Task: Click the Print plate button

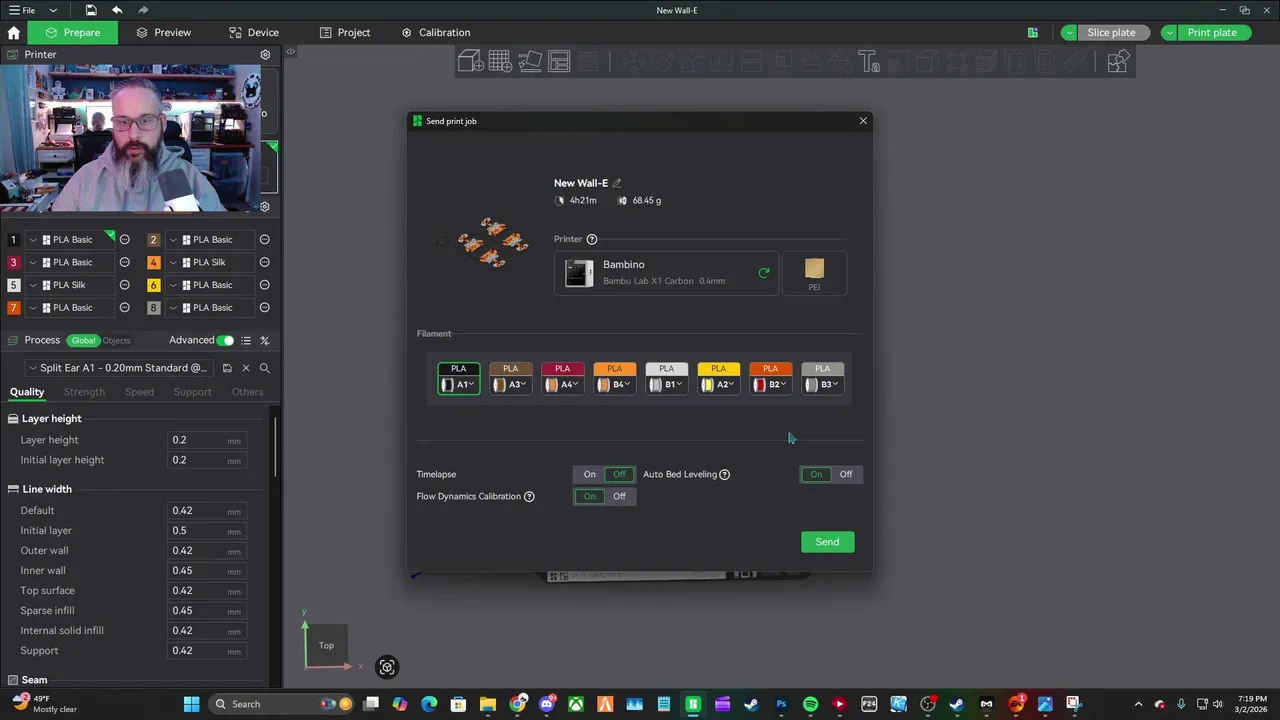Action: coord(1212,33)
